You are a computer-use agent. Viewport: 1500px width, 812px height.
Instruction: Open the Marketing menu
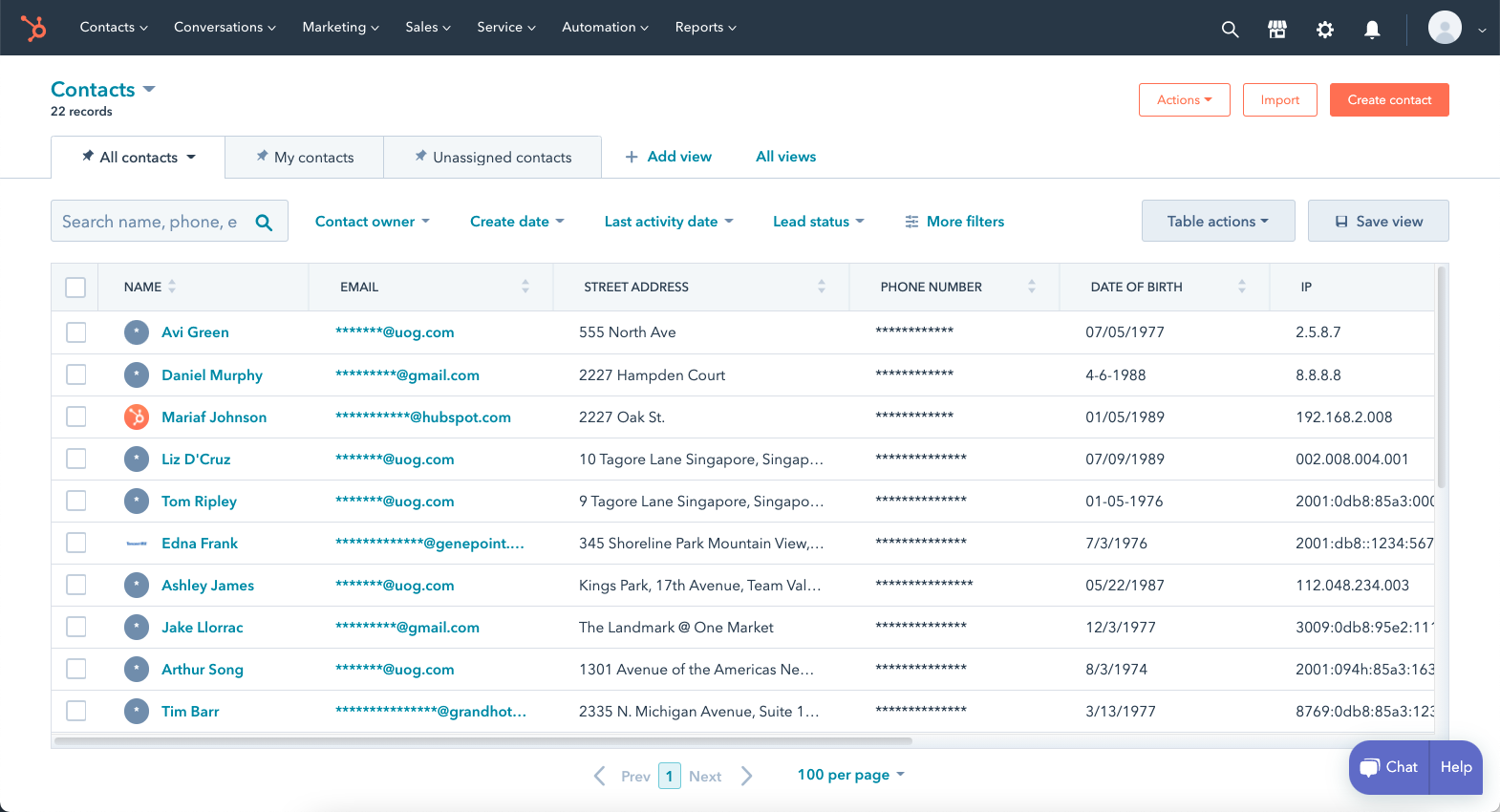point(340,28)
